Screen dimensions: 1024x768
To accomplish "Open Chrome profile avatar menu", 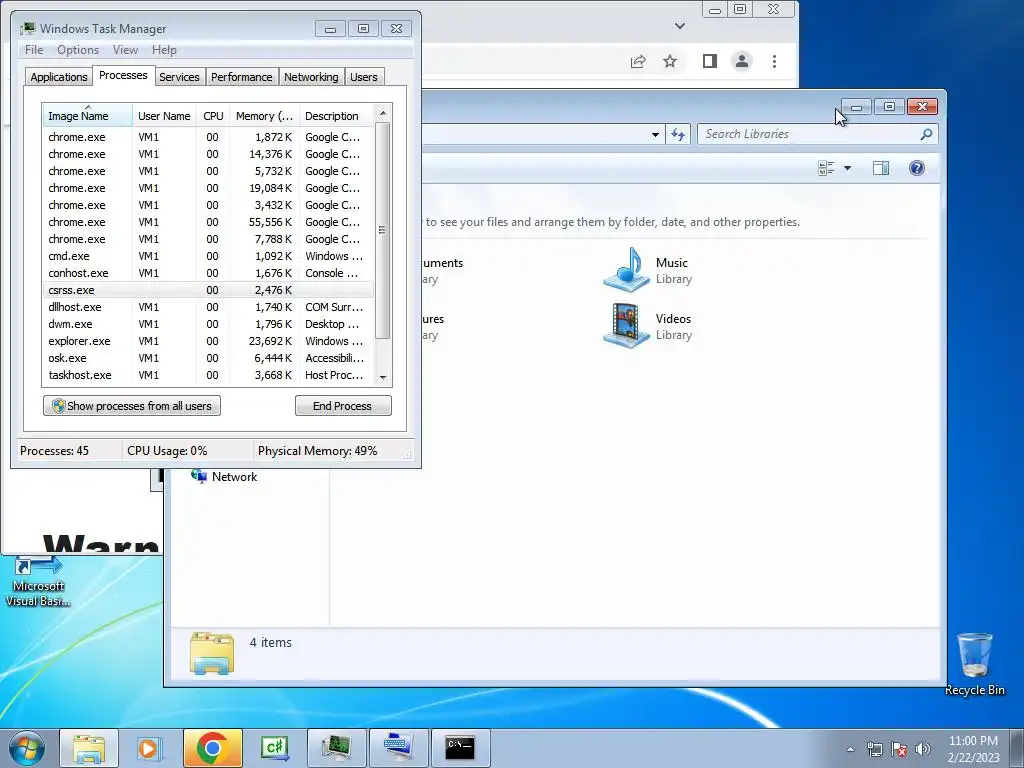I will [x=742, y=61].
